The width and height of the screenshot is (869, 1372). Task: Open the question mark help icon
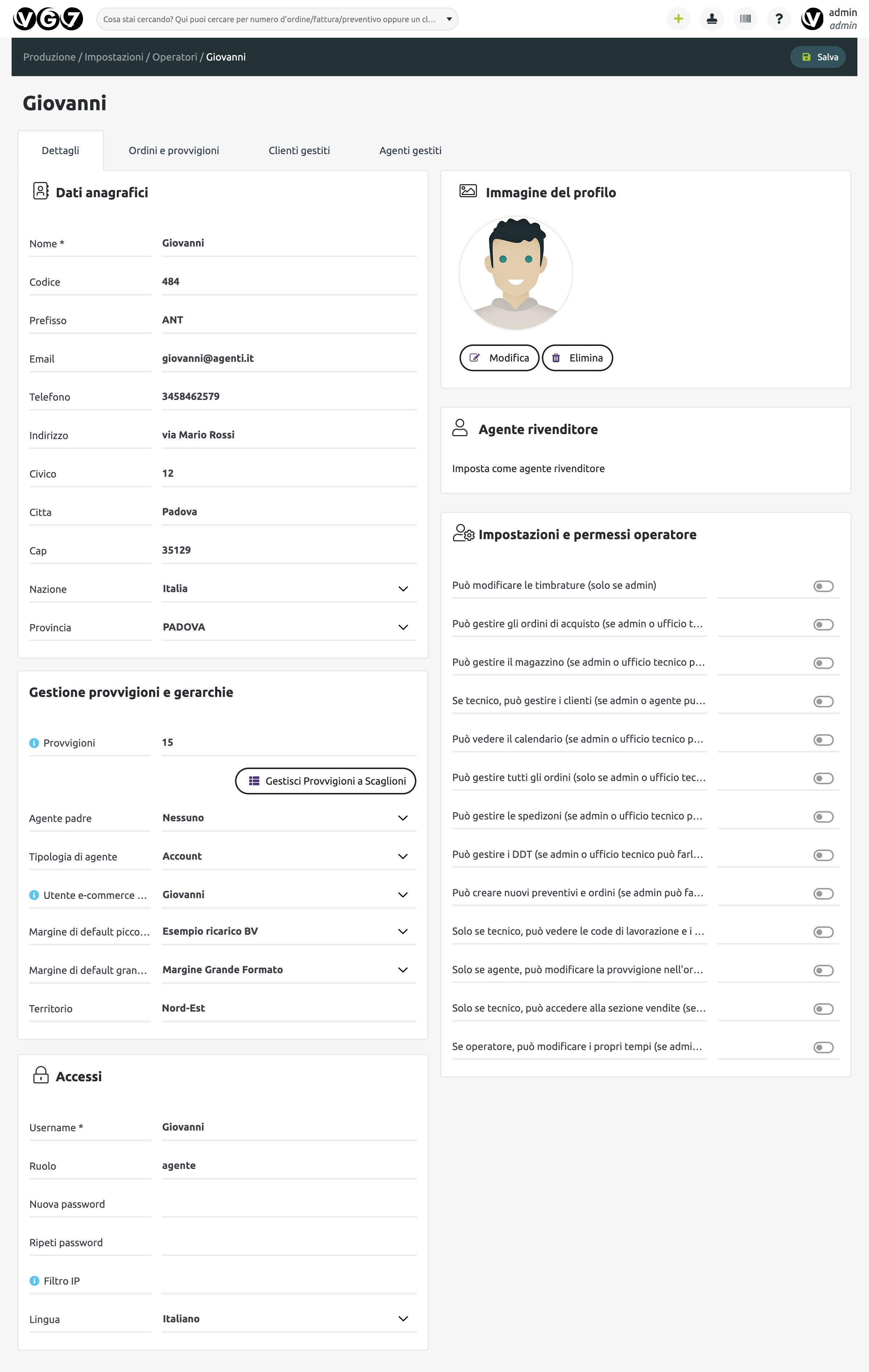click(778, 19)
